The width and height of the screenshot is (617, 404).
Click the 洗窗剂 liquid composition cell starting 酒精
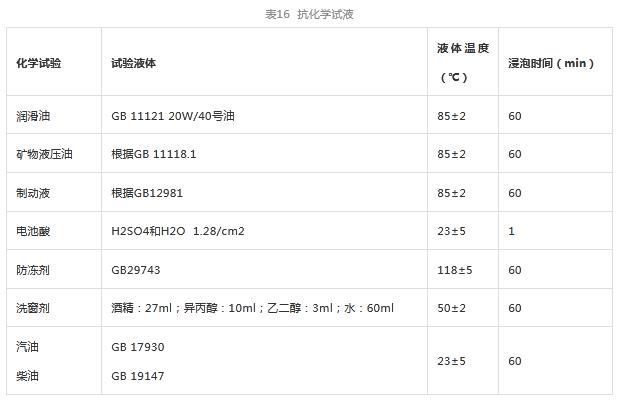pos(252,308)
